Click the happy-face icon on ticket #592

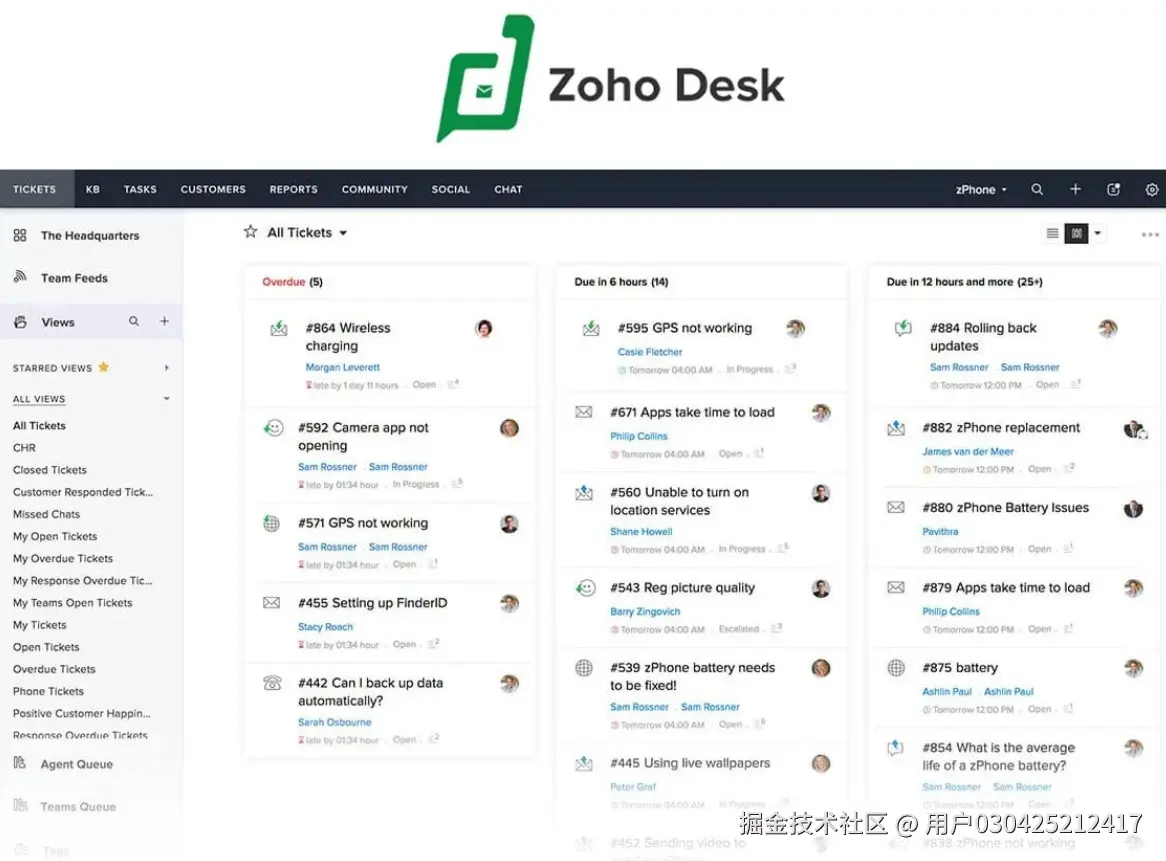point(274,428)
